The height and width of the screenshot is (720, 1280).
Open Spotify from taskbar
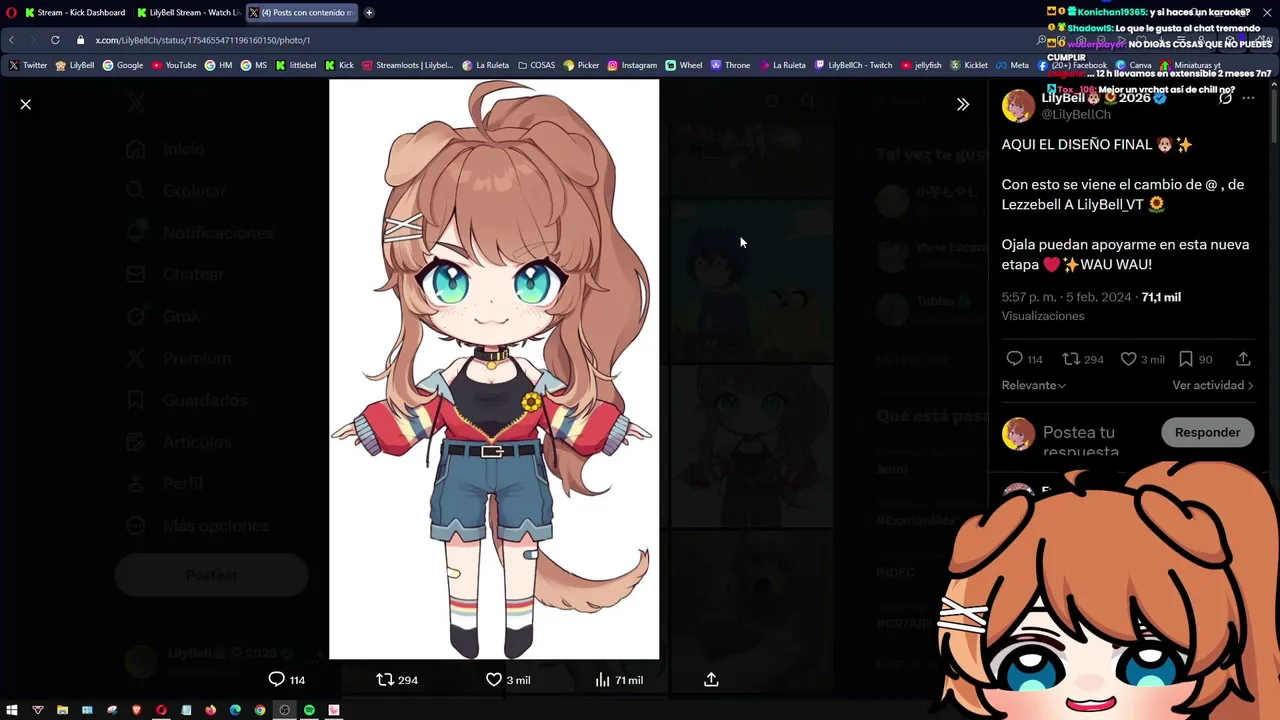click(309, 710)
